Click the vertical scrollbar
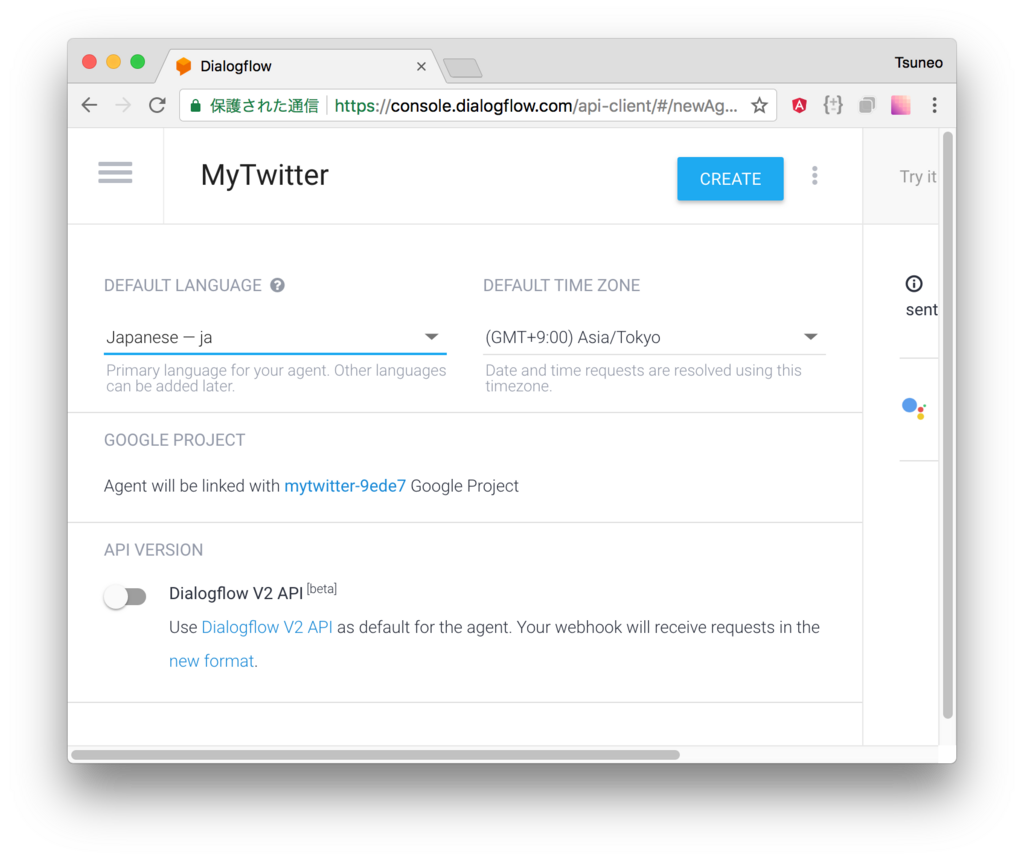The height and width of the screenshot is (860, 1024). point(948,424)
